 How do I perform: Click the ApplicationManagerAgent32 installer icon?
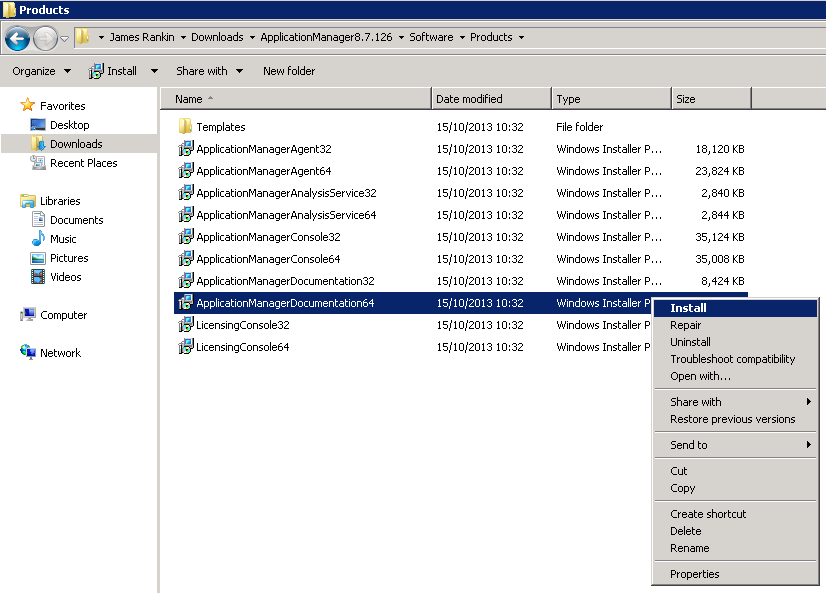click(185, 149)
